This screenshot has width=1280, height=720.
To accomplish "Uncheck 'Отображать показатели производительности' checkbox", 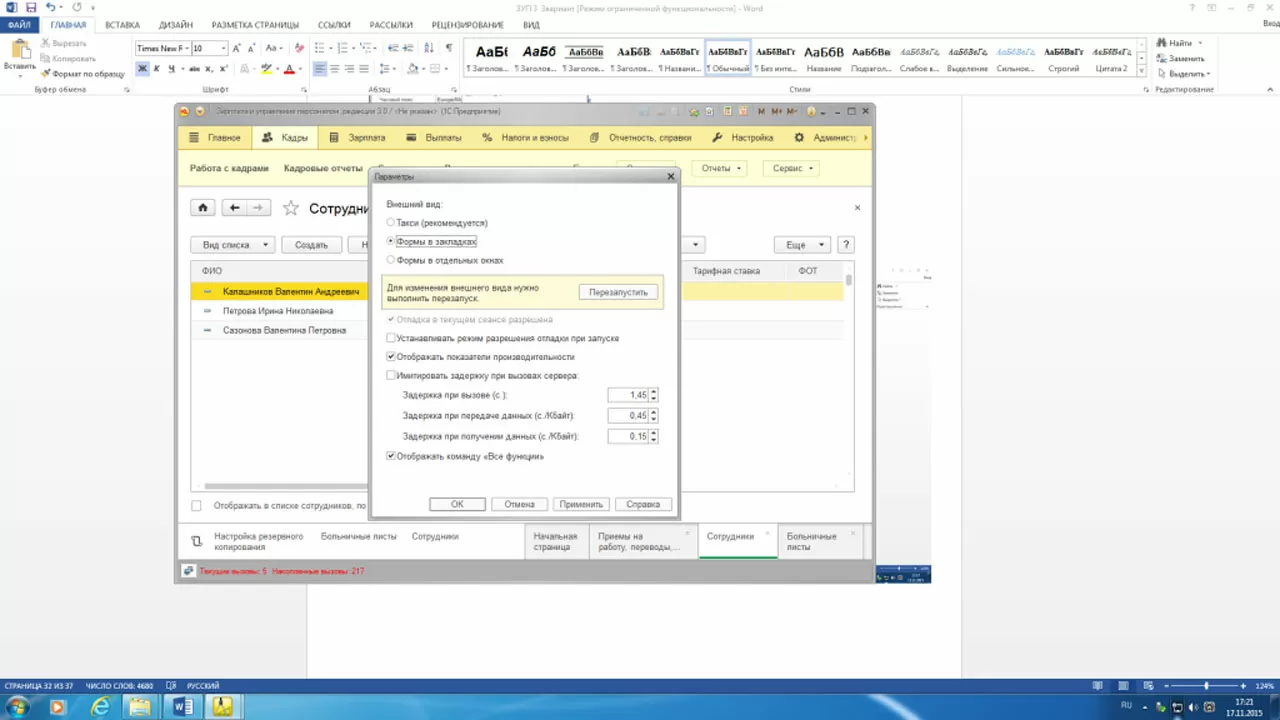I will (x=391, y=357).
